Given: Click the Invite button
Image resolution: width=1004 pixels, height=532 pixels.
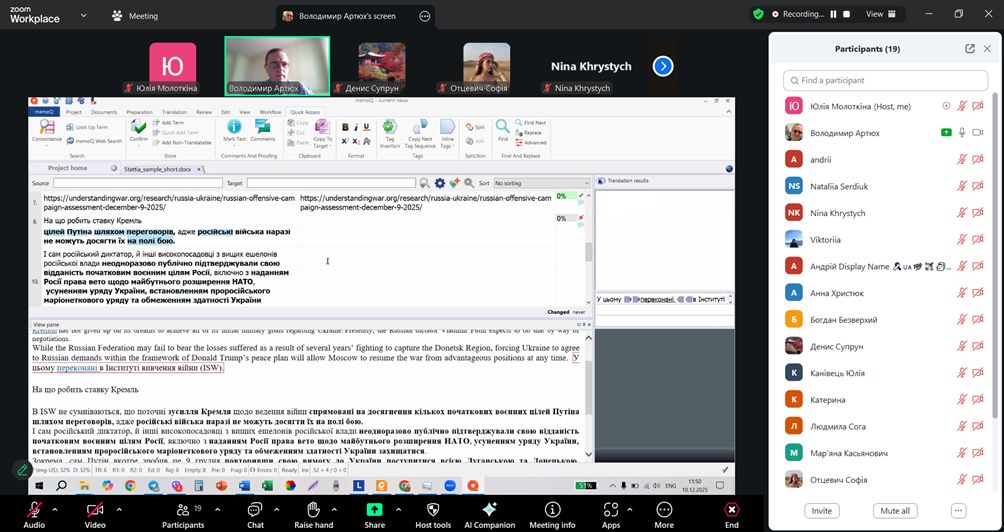Looking at the screenshot, I should (x=821, y=510).
